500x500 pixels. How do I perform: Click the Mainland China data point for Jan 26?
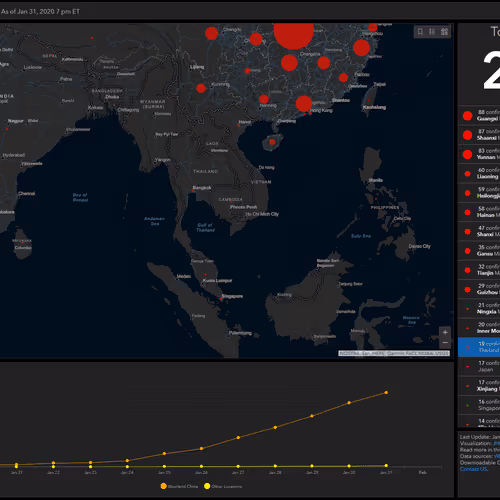201,449
